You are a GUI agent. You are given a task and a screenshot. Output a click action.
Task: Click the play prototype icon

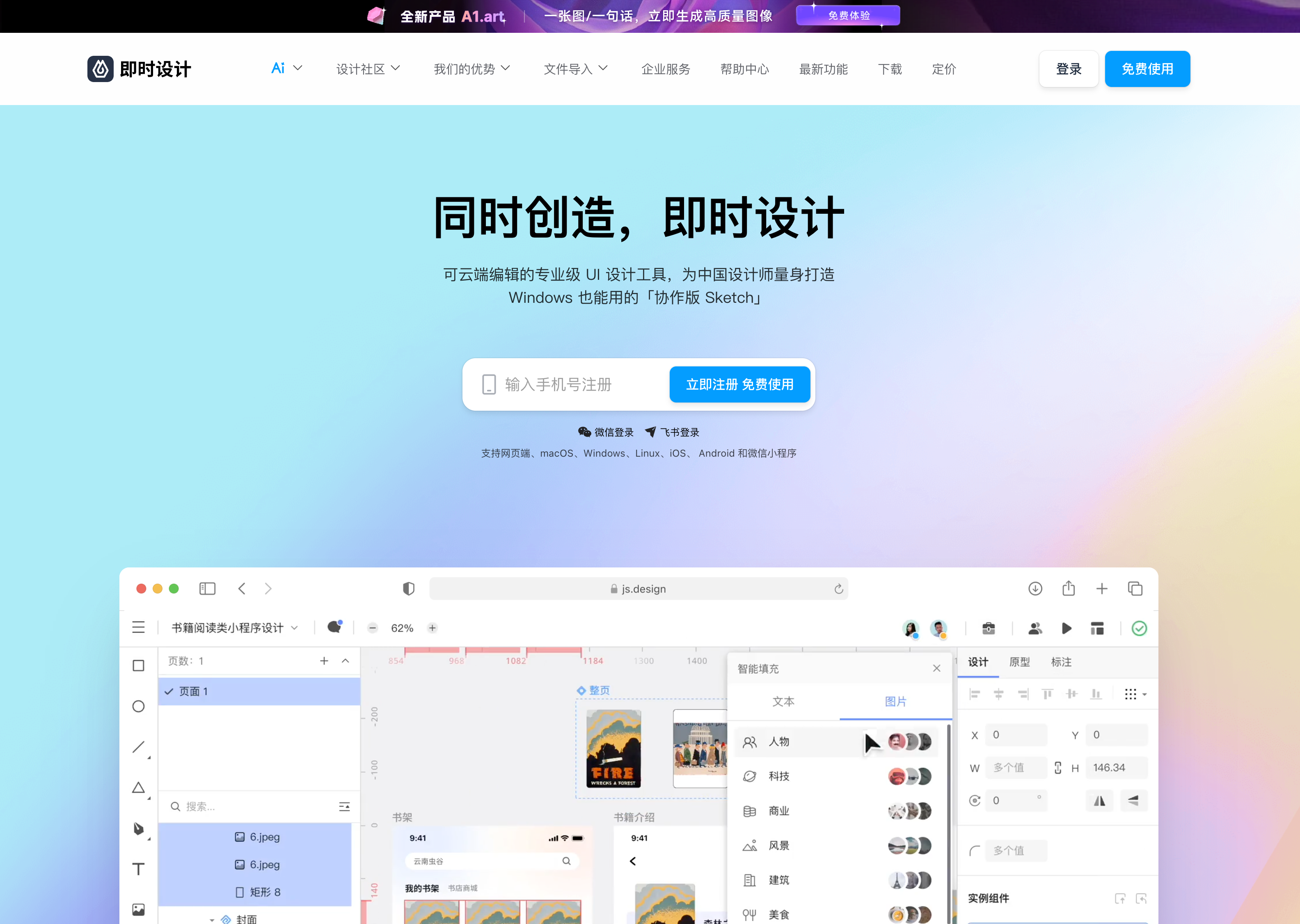[1066, 628]
